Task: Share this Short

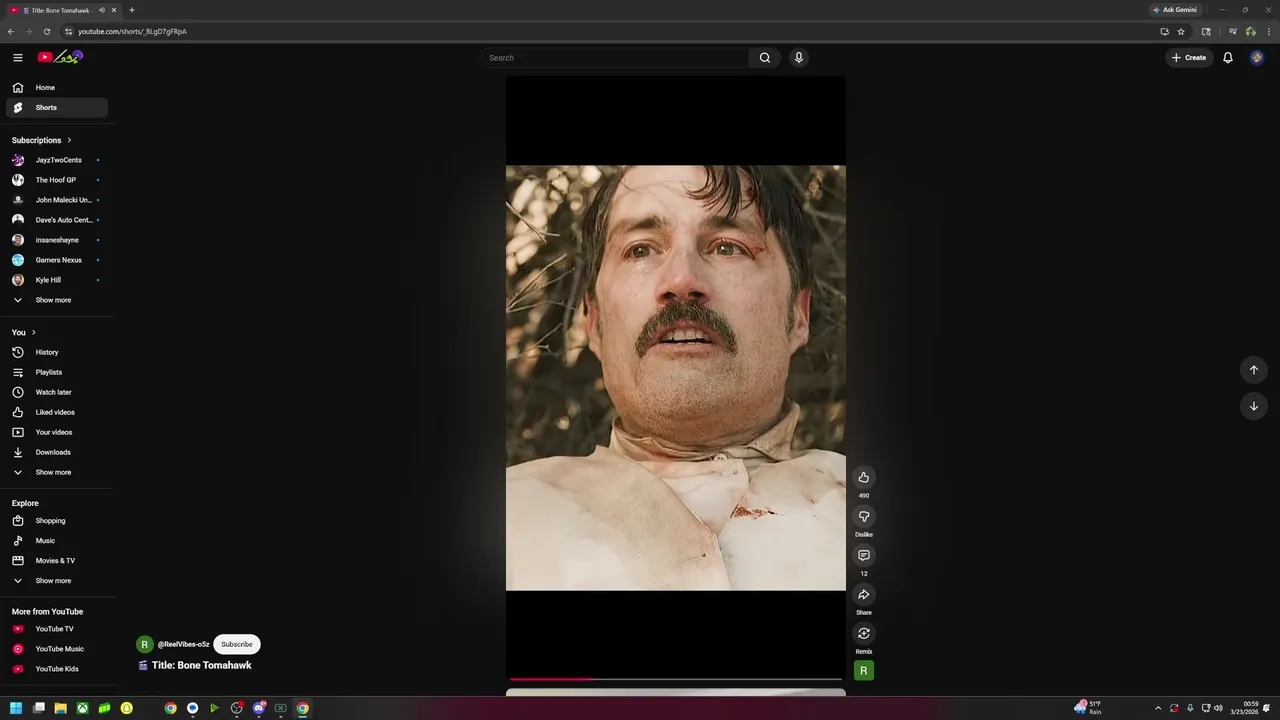Action: 864,594
